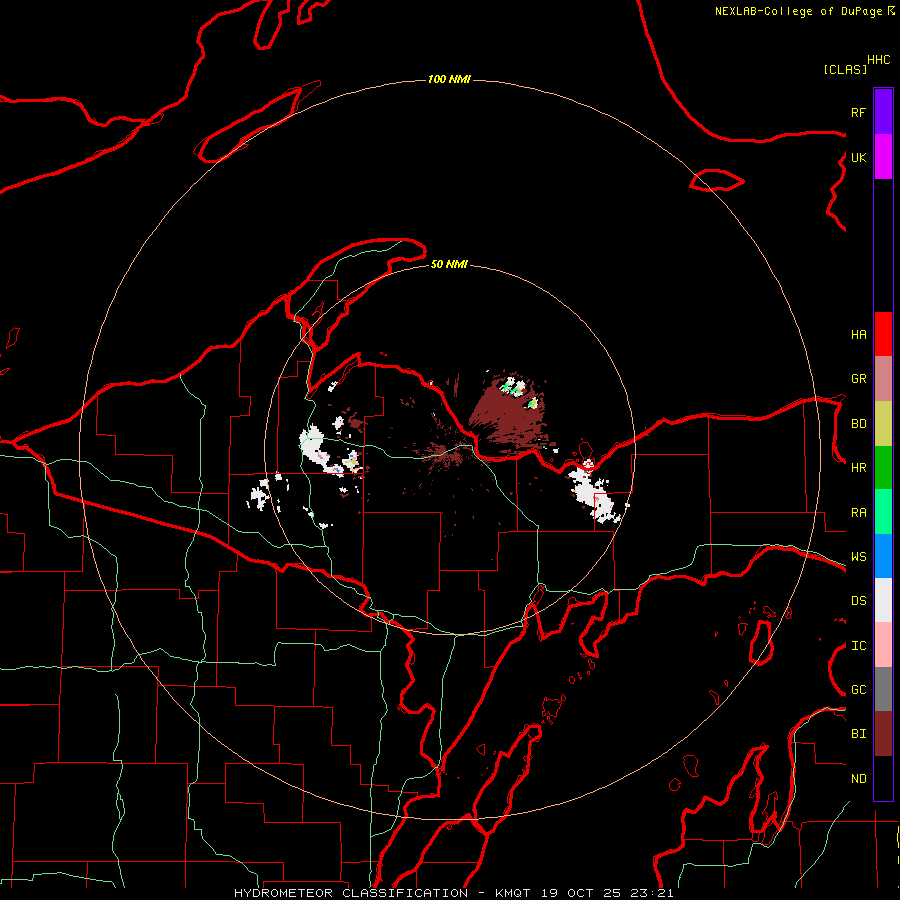This screenshot has height=900, width=900.
Task: Click the ND legend label
Action: point(858,779)
